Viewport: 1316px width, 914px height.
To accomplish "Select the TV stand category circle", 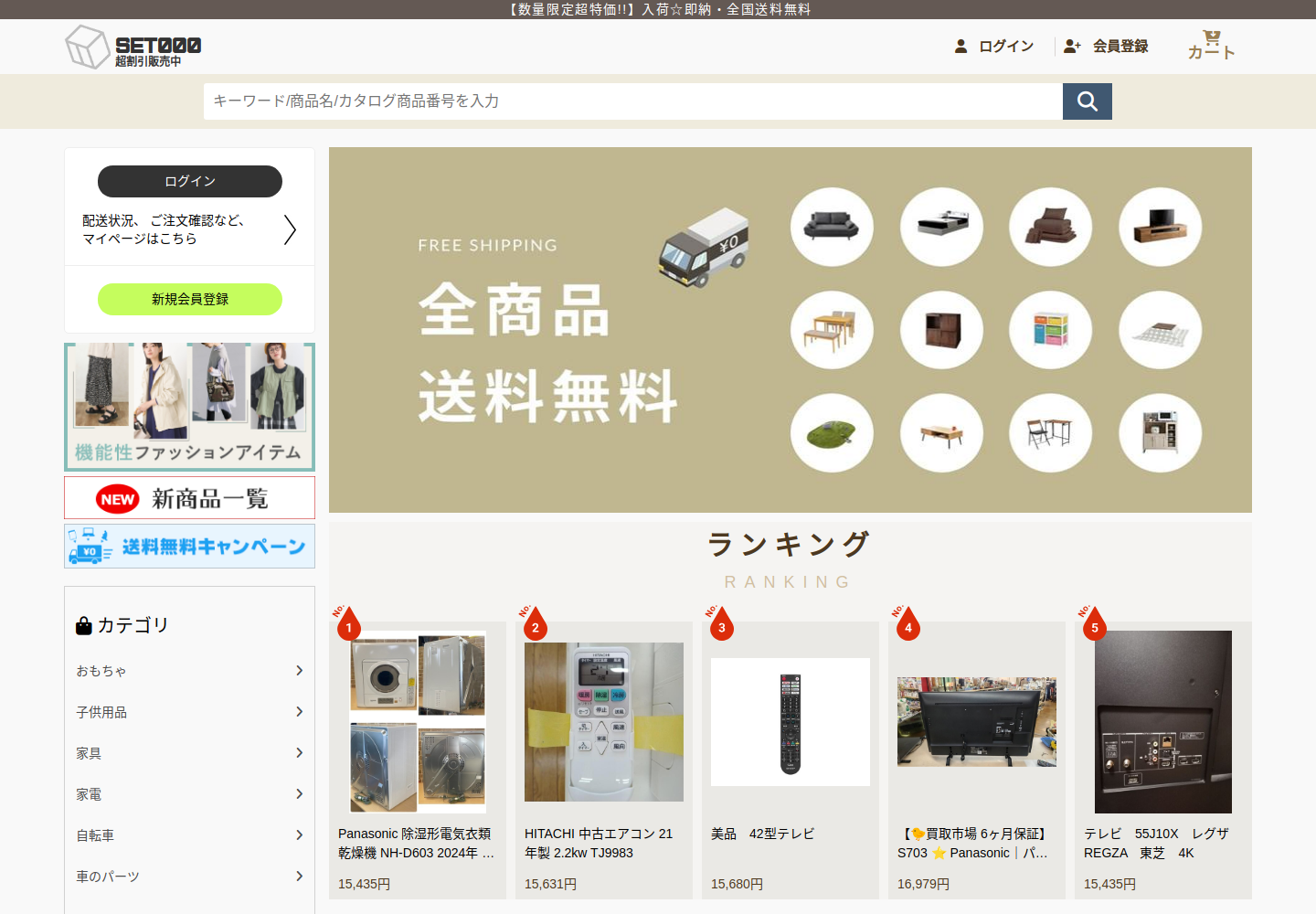I will (x=1161, y=227).
